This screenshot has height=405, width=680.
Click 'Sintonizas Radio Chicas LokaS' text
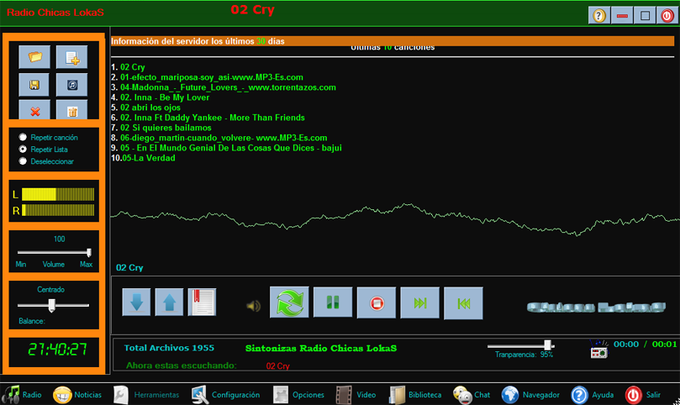click(321, 348)
